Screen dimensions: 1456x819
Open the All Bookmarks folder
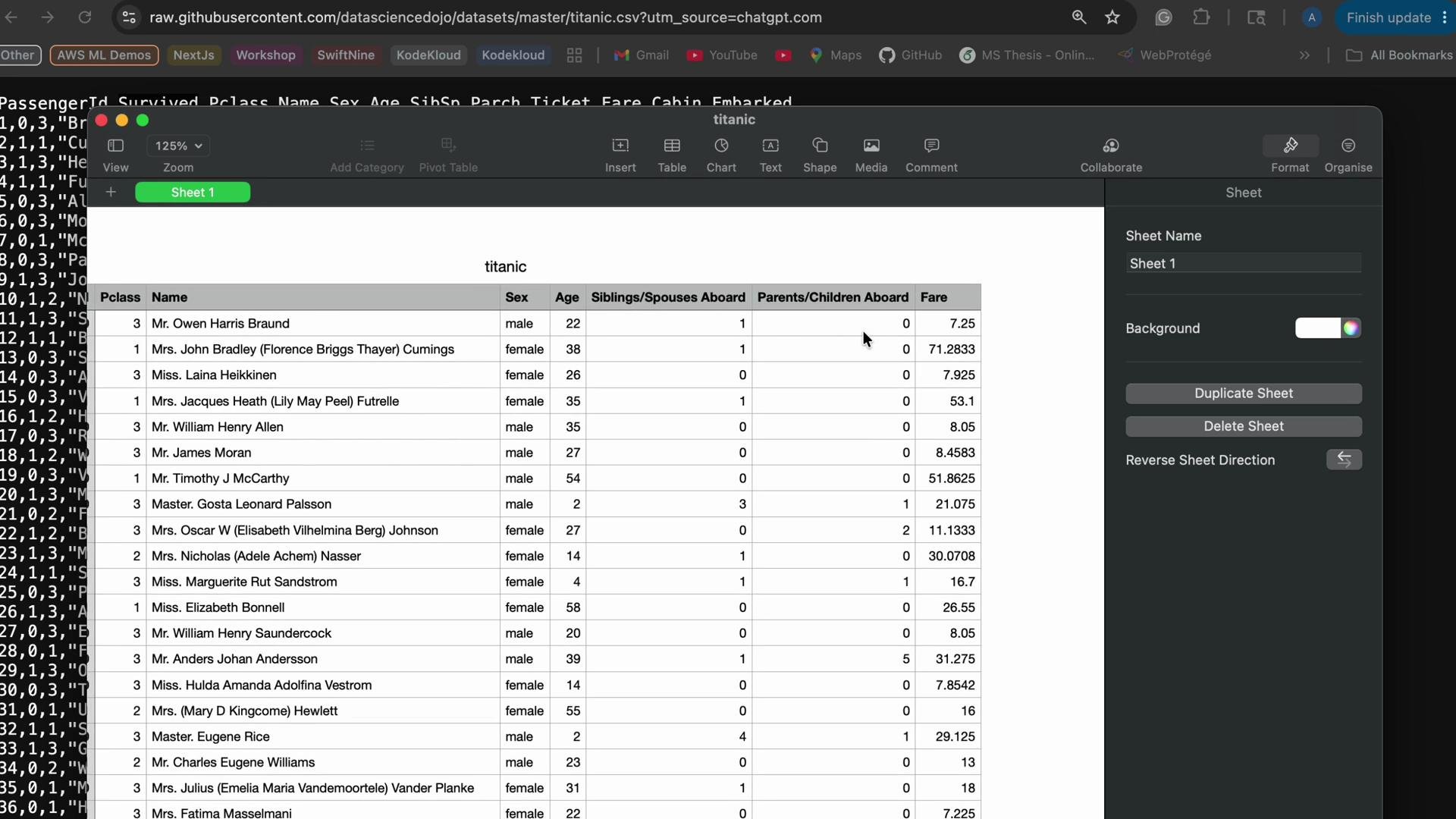pyautogui.click(x=1399, y=55)
